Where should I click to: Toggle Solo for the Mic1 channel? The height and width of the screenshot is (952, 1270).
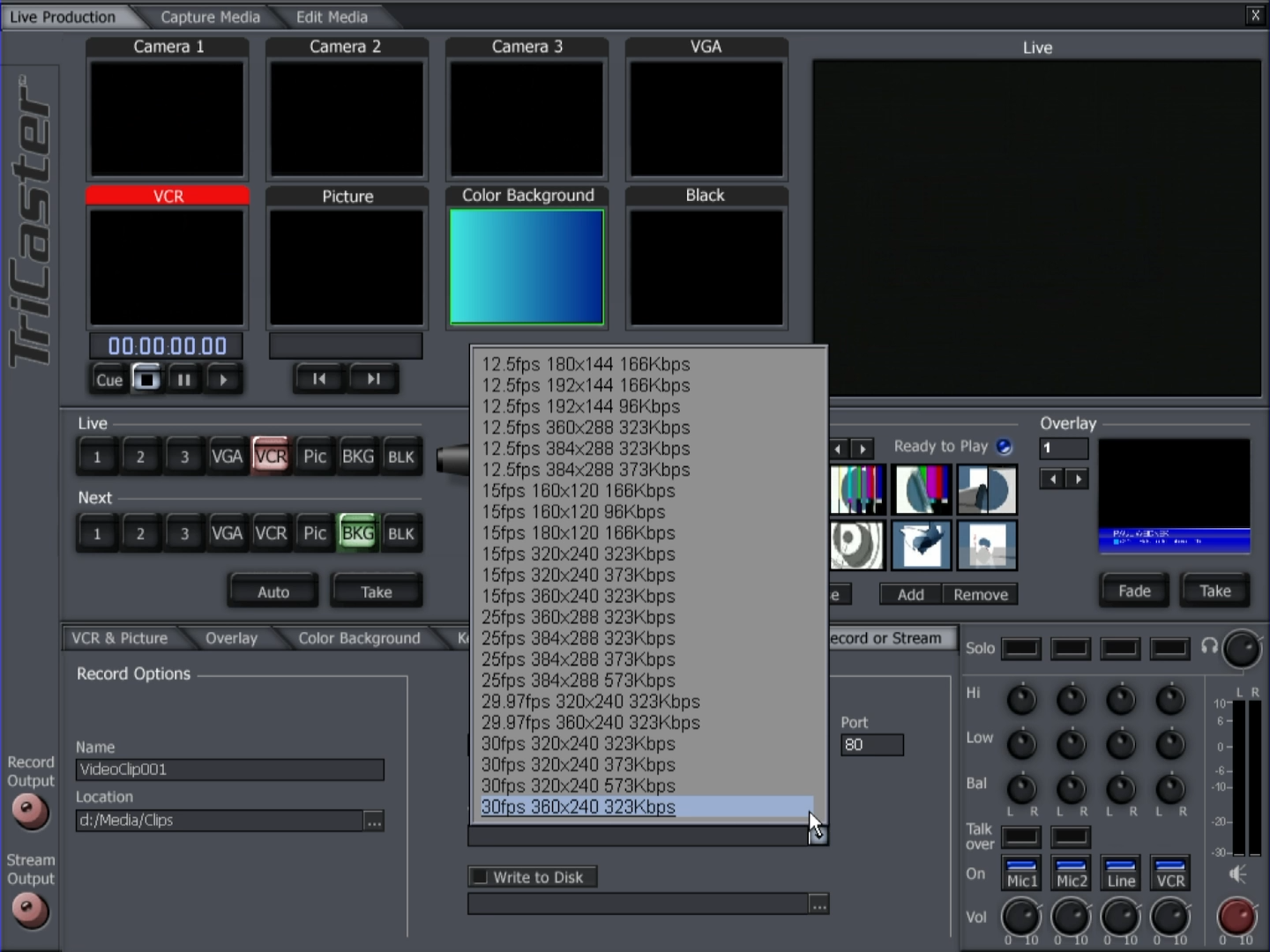(x=1021, y=649)
